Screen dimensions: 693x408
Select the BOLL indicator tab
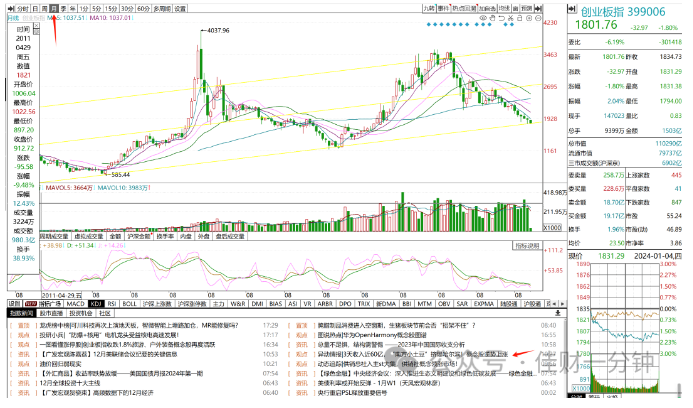129,304
